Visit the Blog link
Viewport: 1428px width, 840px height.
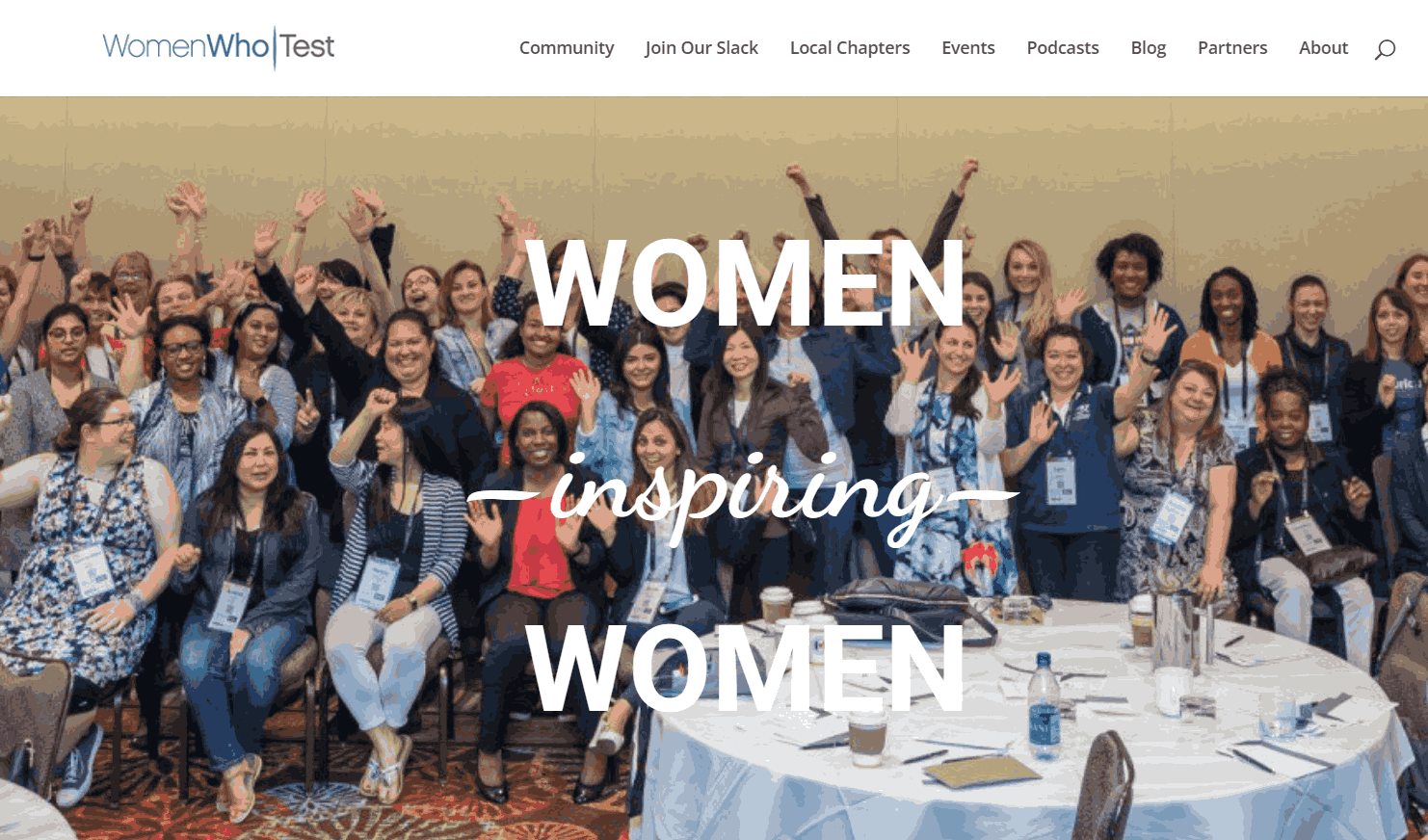click(1149, 48)
